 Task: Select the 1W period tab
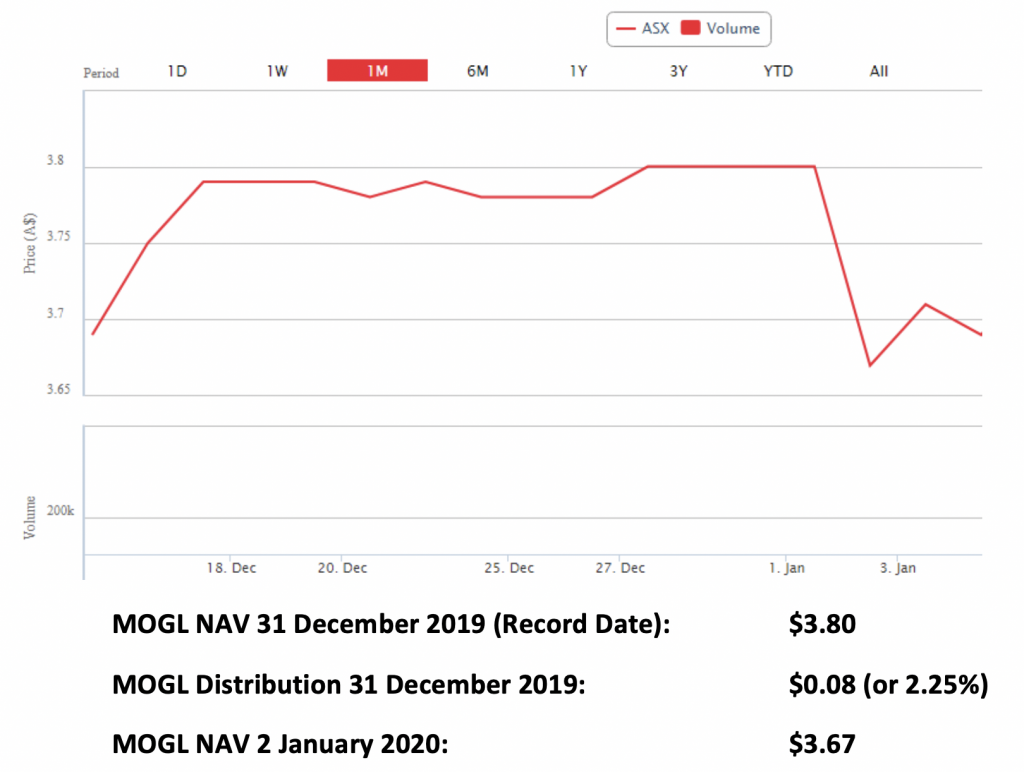point(277,71)
